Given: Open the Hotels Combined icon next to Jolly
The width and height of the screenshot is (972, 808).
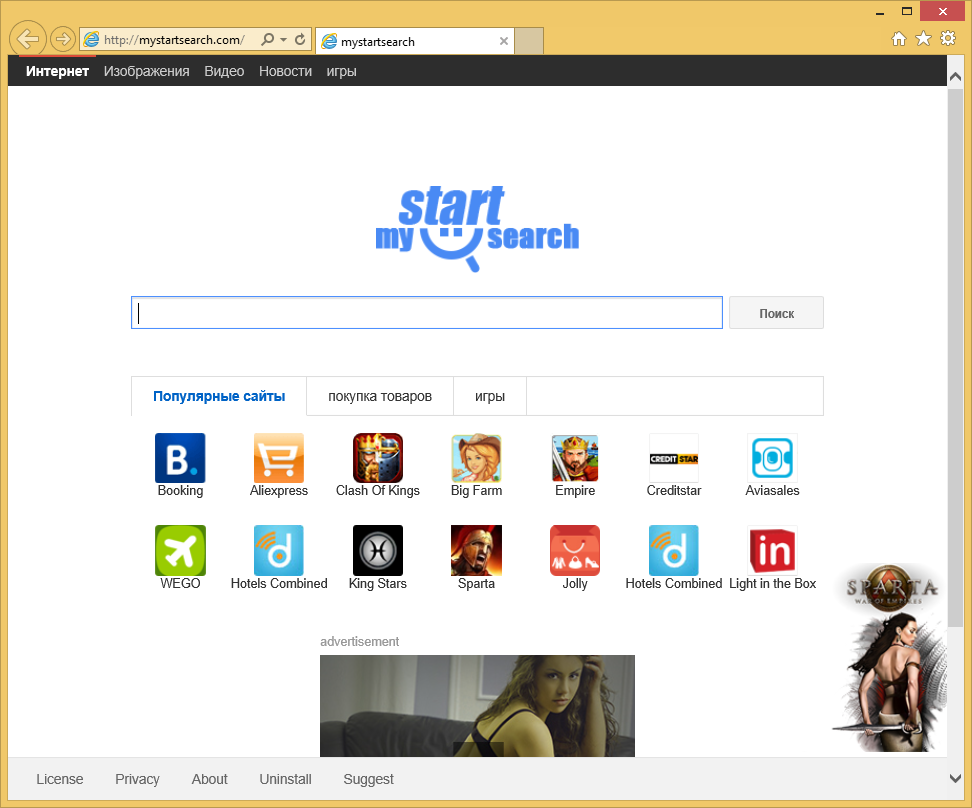Looking at the screenshot, I should point(674,551).
